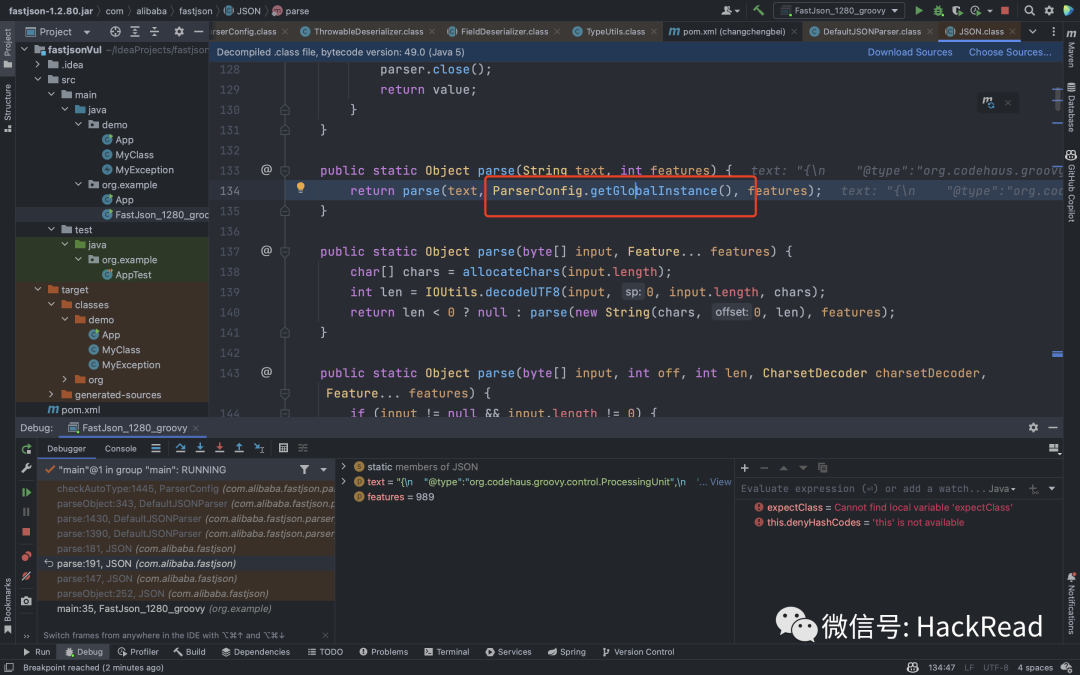1080x675 pixels.
Task: Open Evaluate Expression calculator icon
Action: click(x=283, y=448)
